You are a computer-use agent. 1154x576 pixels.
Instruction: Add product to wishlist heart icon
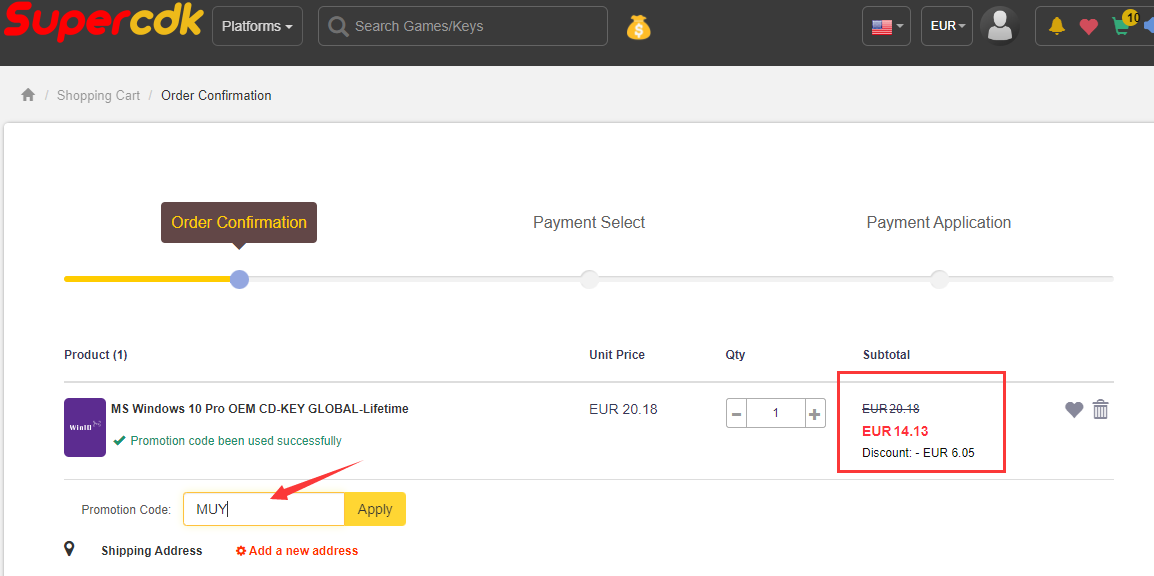pyautogui.click(x=1074, y=409)
